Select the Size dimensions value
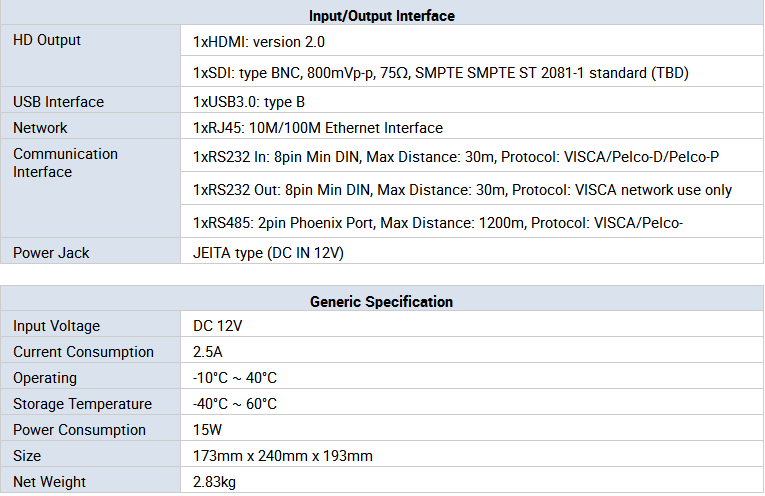This screenshot has height=496, width=765. [283, 456]
